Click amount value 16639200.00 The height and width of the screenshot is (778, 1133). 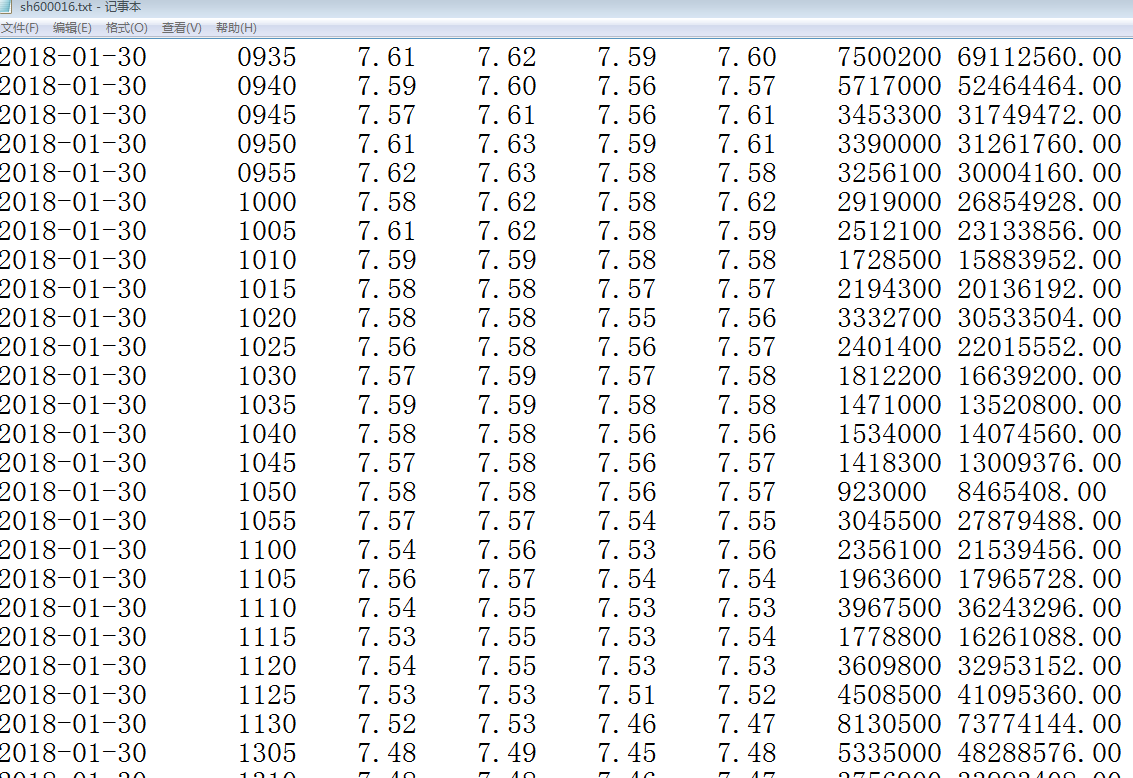point(1040,376)
